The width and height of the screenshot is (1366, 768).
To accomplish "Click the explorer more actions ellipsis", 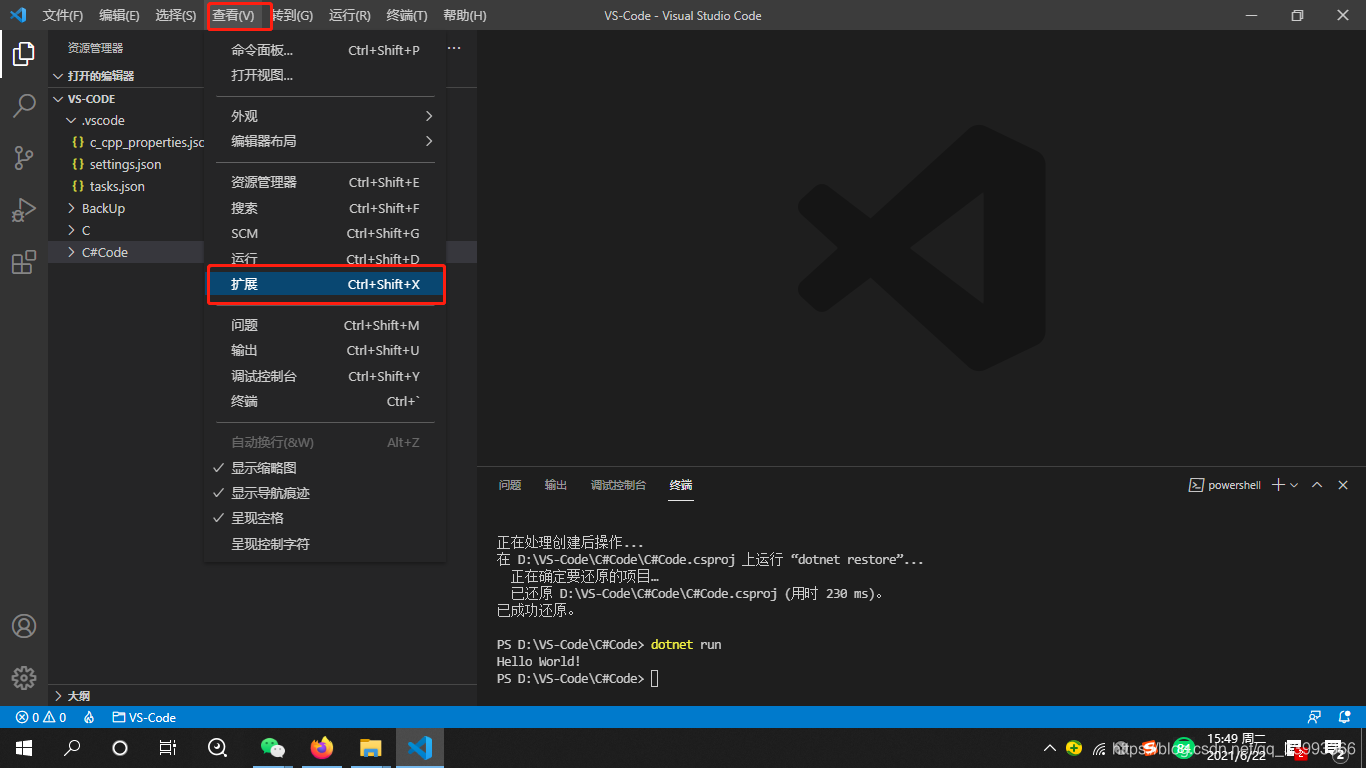I will point(454,48).
